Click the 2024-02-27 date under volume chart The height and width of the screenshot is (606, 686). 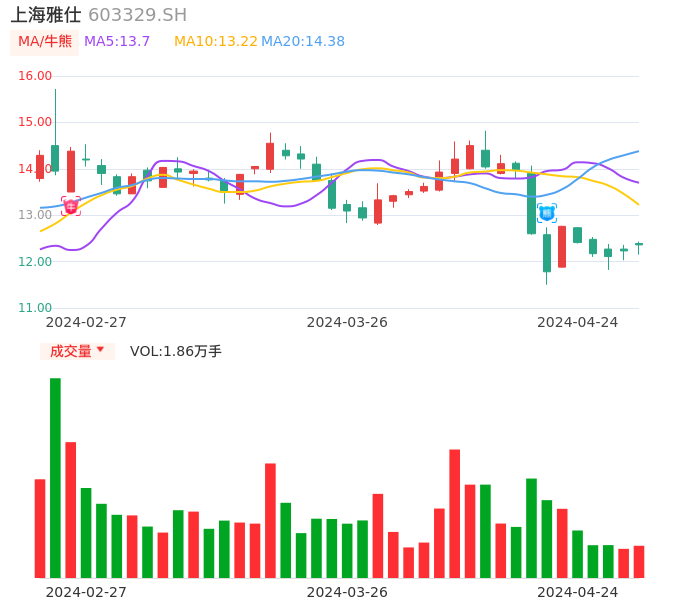pos(86,592)
